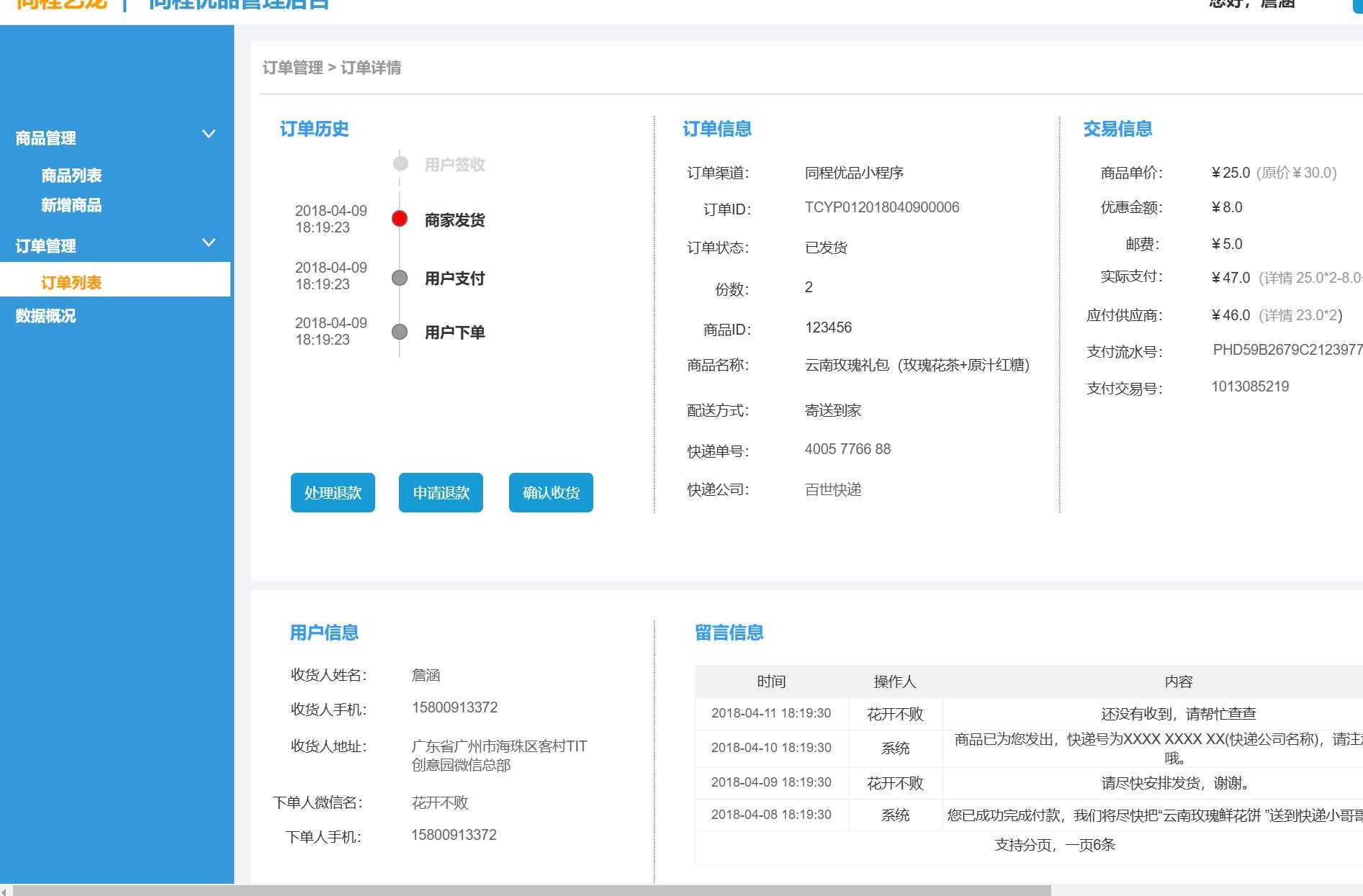Click the 同程艺龙 logo
1363x896 pixels.
(61, 4)
